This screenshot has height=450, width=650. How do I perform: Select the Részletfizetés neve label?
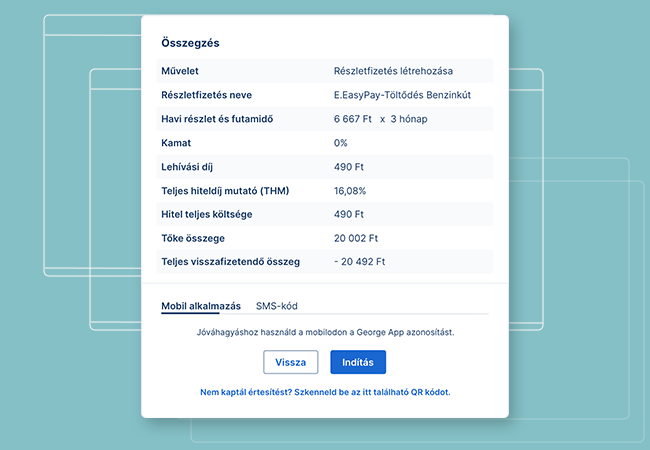[206, 95]
